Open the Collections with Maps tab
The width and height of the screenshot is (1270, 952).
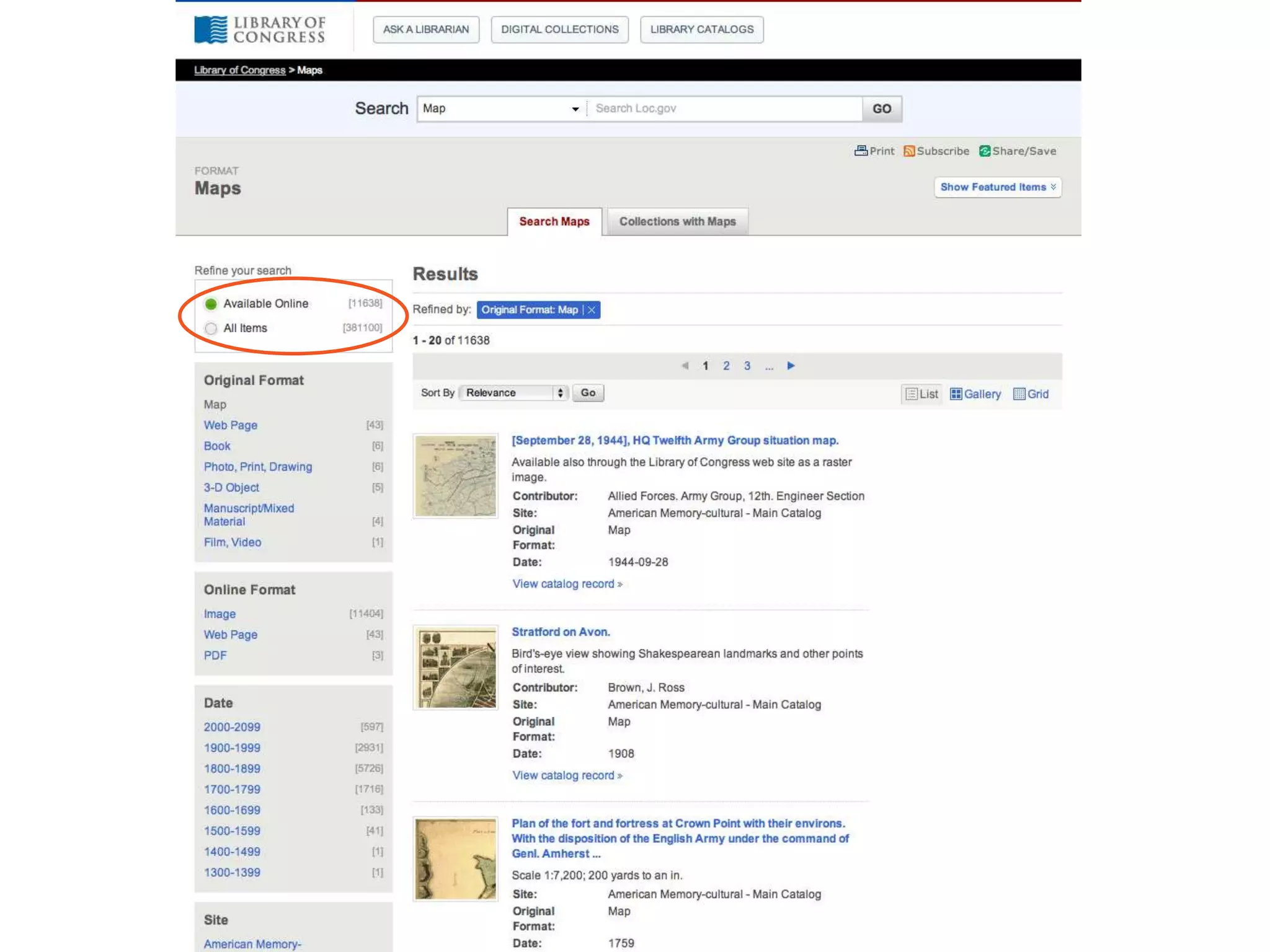click(x=677, y=222)
